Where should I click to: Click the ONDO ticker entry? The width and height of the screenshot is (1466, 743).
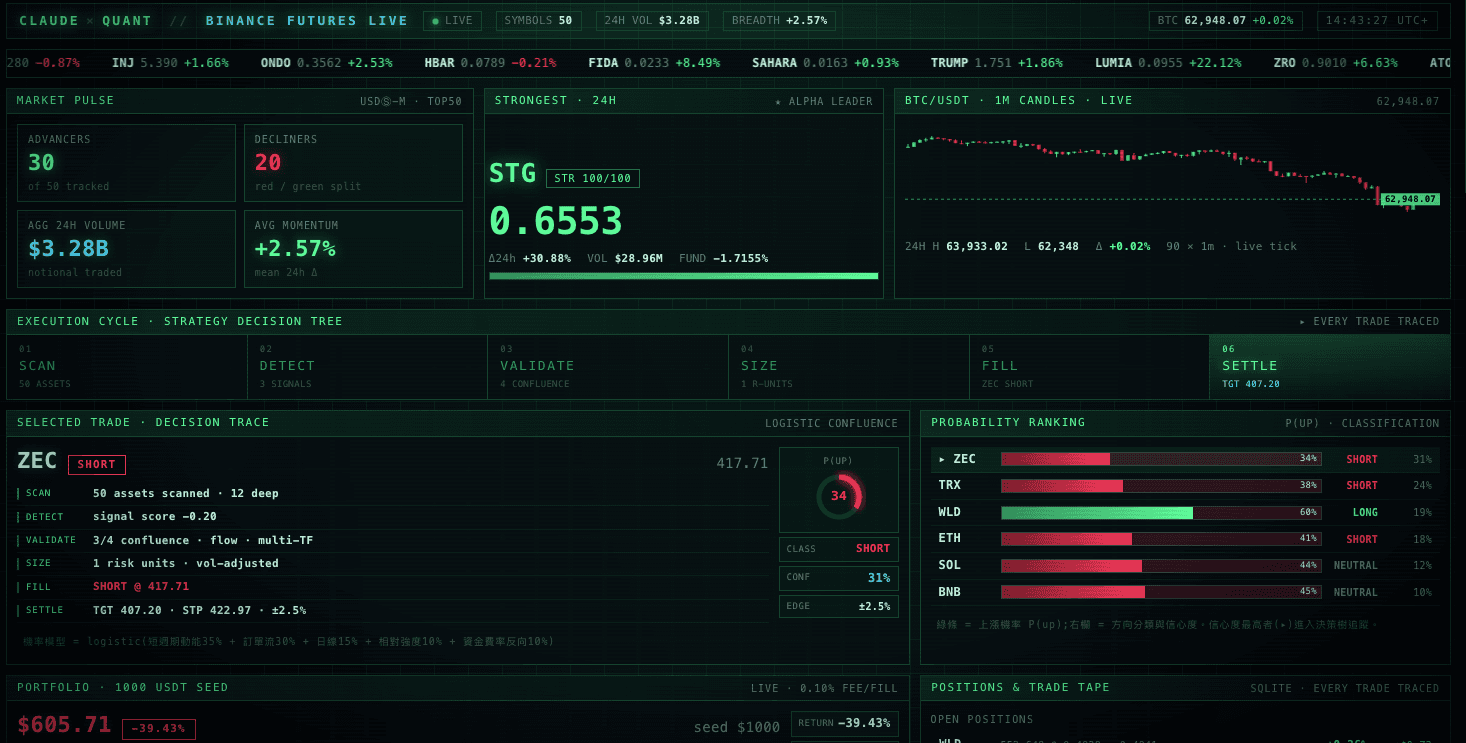pyautogui.click(x=327, y=63)
